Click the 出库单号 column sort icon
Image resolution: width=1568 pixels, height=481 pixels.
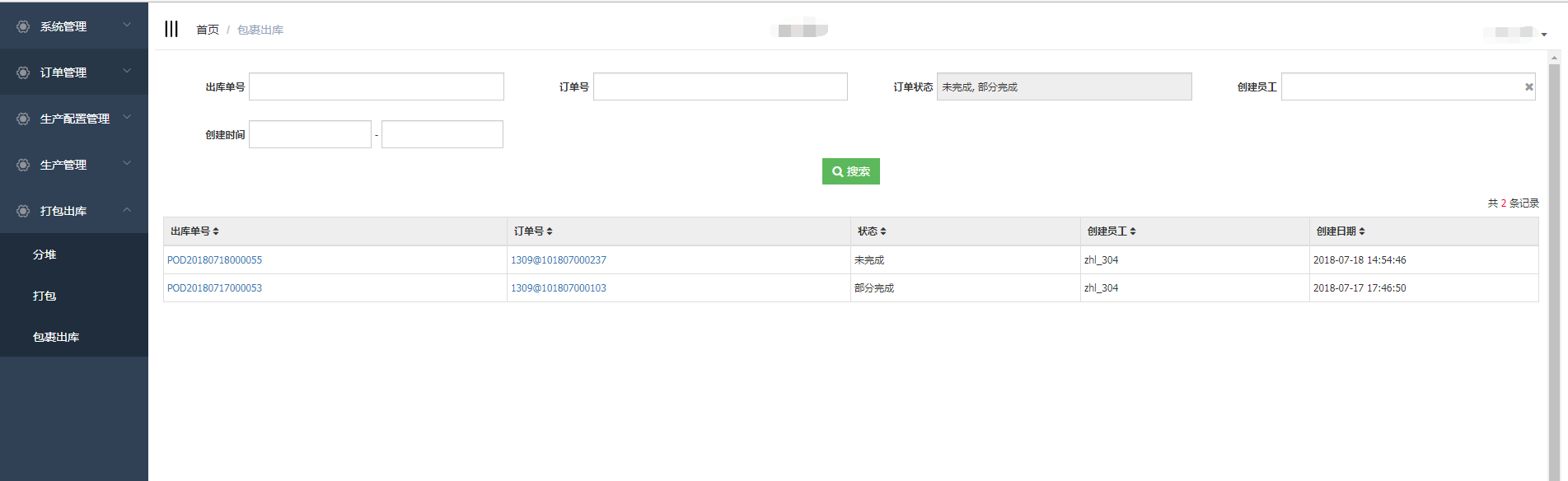tap(216, 231)
